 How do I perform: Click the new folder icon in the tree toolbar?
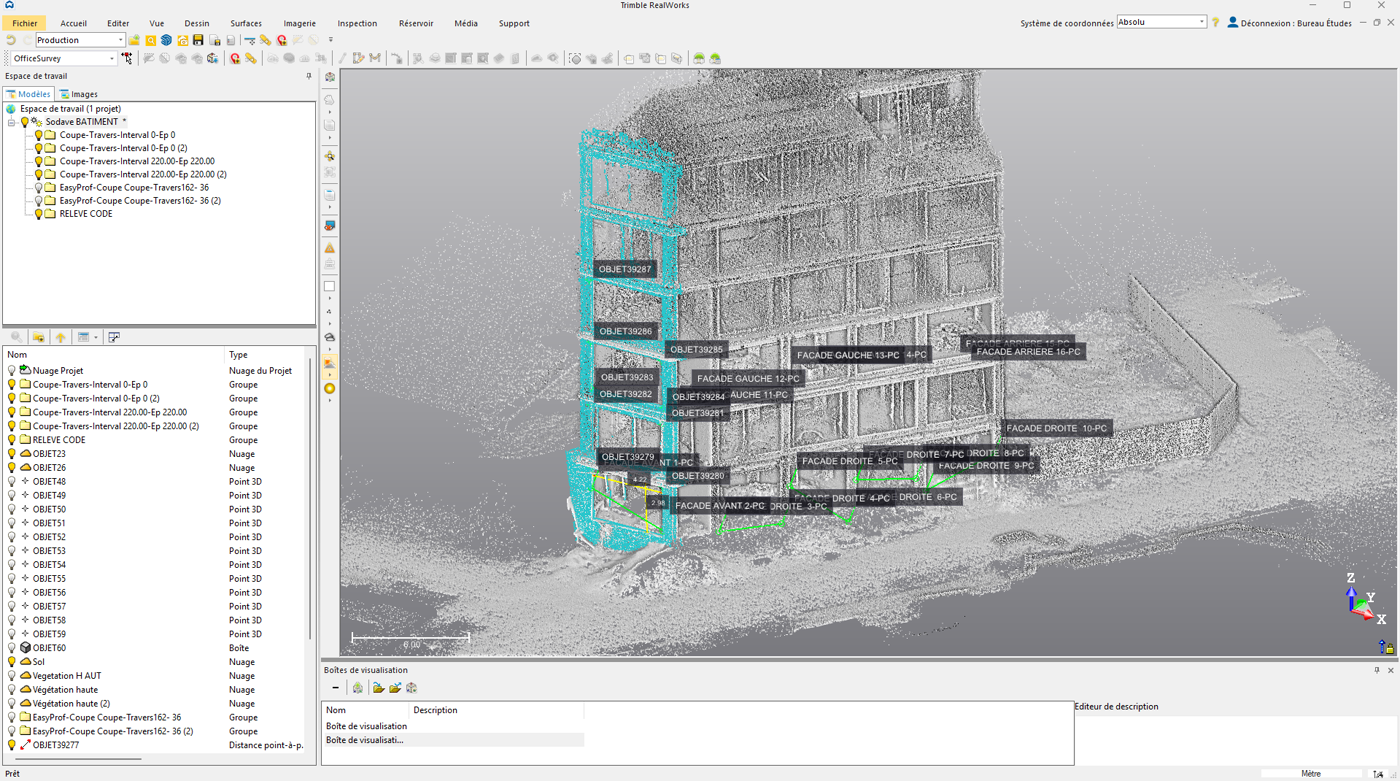coord(38,337)
